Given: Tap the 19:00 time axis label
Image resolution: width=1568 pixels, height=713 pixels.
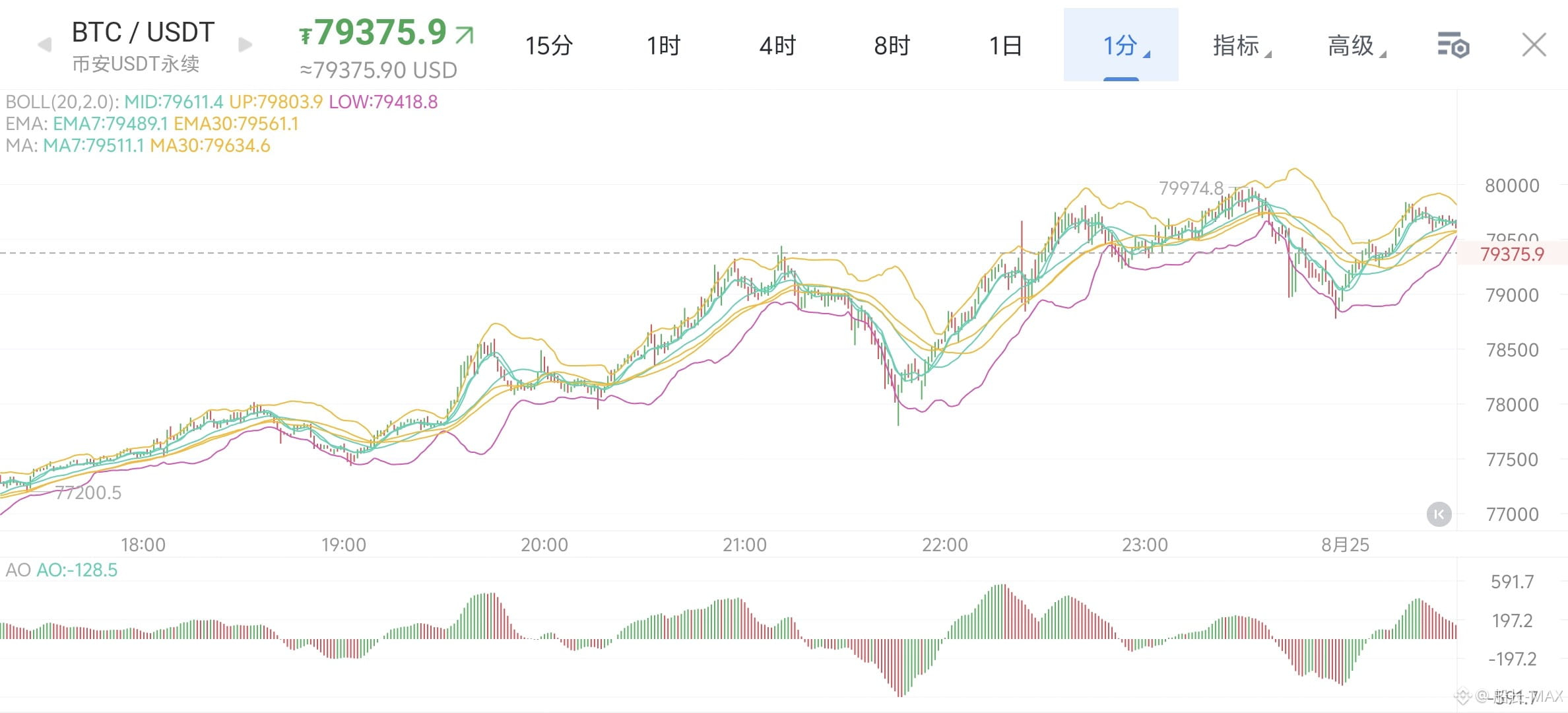Looking at the screenshot, I should (x=344, y=545).
